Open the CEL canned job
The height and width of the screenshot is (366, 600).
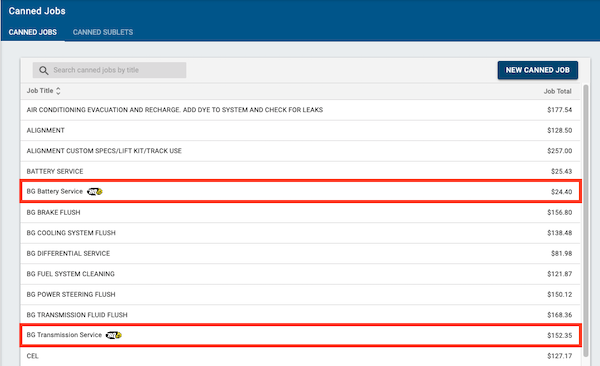tap(300, 356)
